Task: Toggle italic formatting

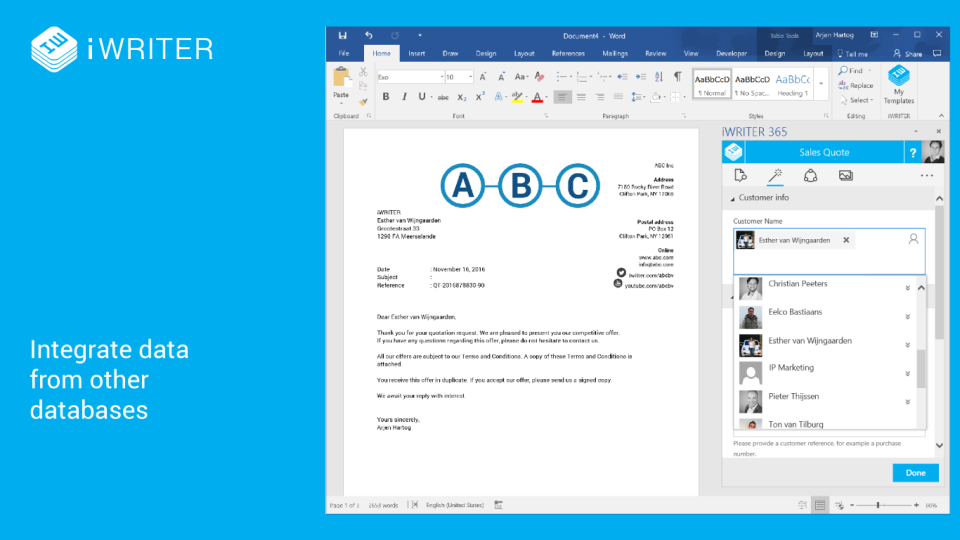Action: (x=404, y=97)
